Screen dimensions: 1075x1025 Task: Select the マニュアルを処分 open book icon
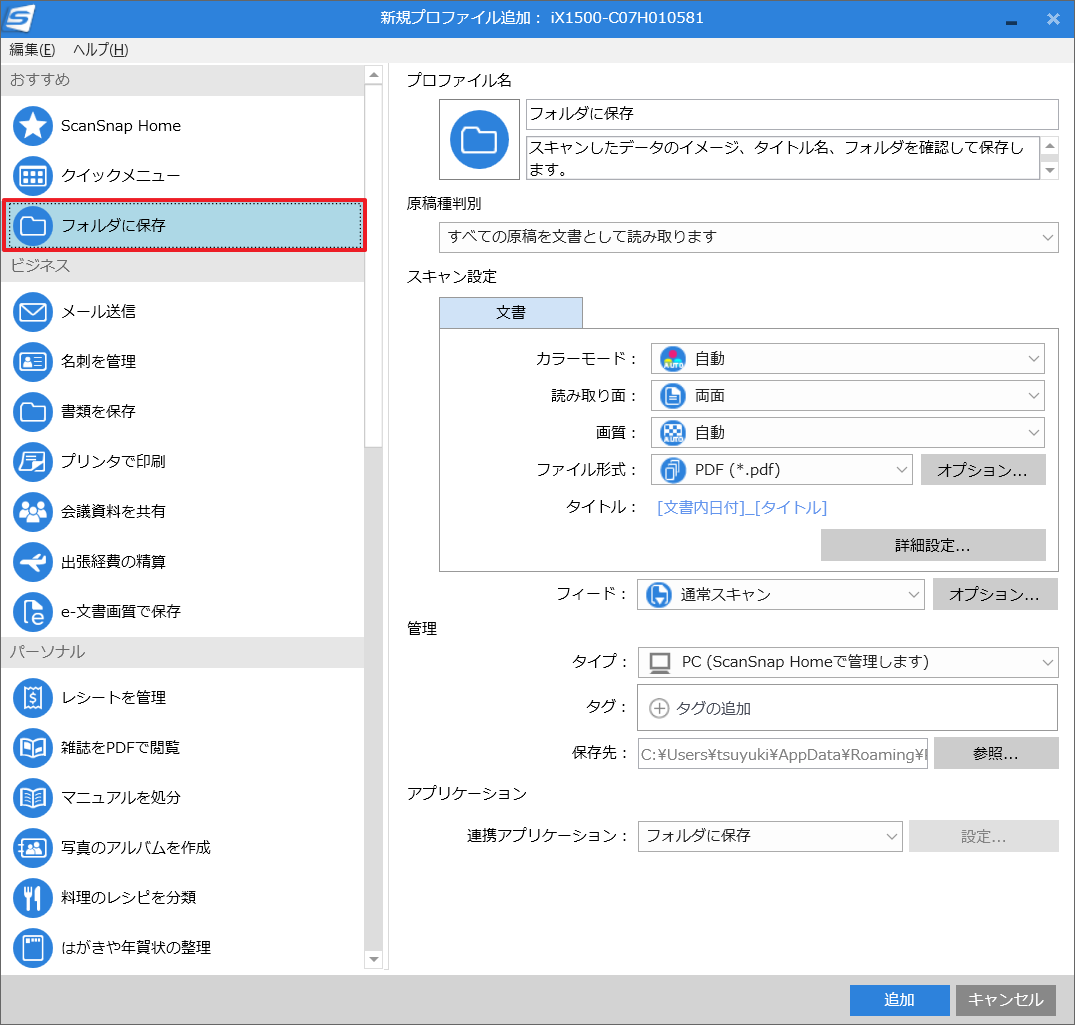32,797
